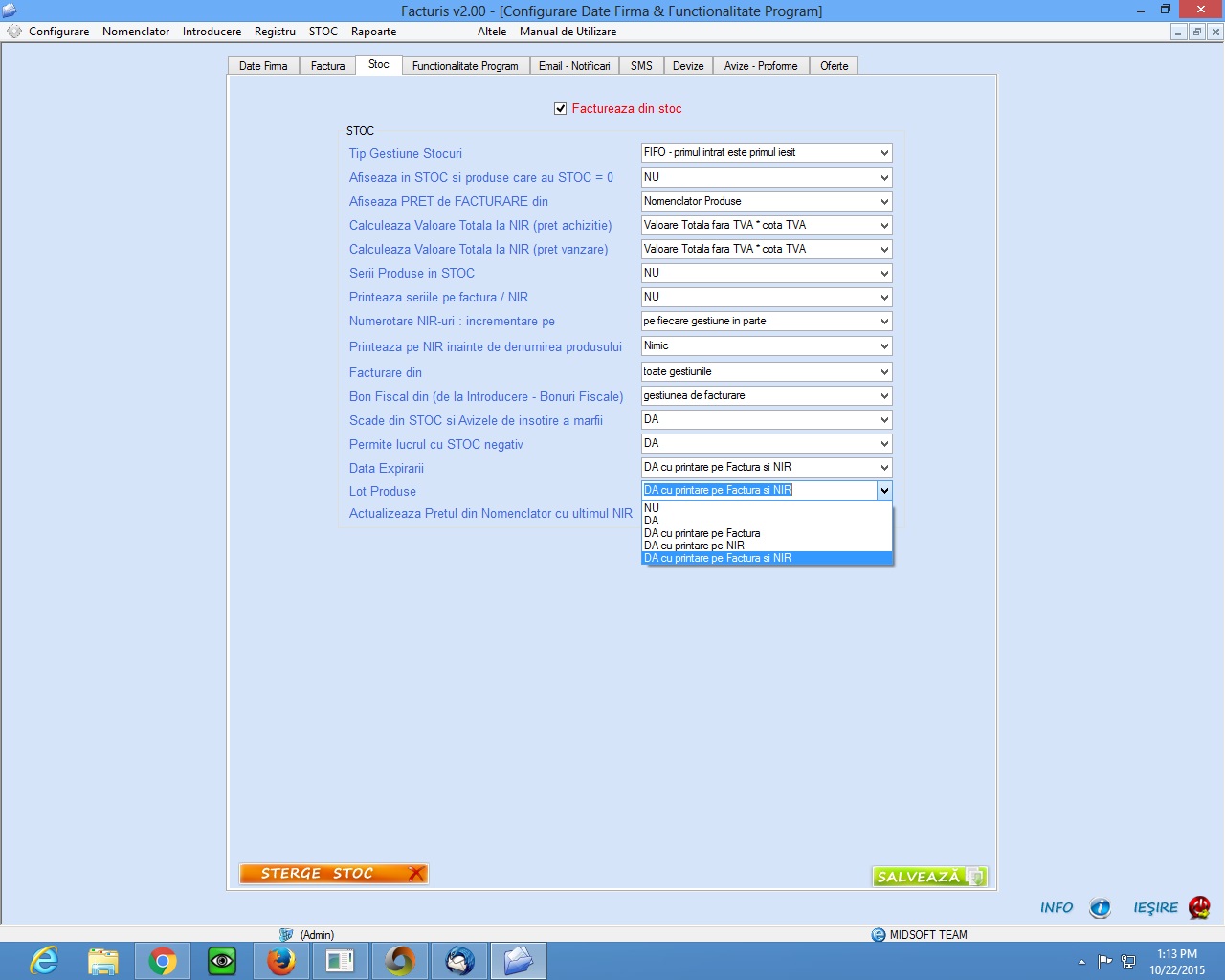1225x980 pixels.
Task: Click the Admin user icon in status bar
Action: 286,935
